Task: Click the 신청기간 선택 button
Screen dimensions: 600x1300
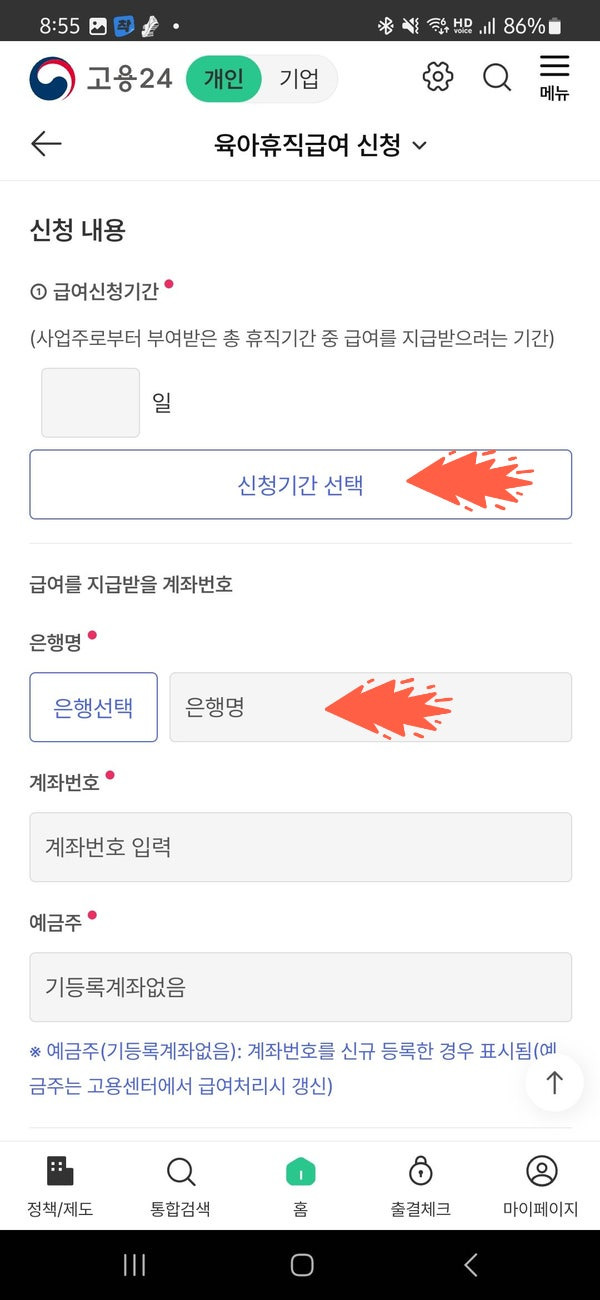Action: click(x=301, y=485)
